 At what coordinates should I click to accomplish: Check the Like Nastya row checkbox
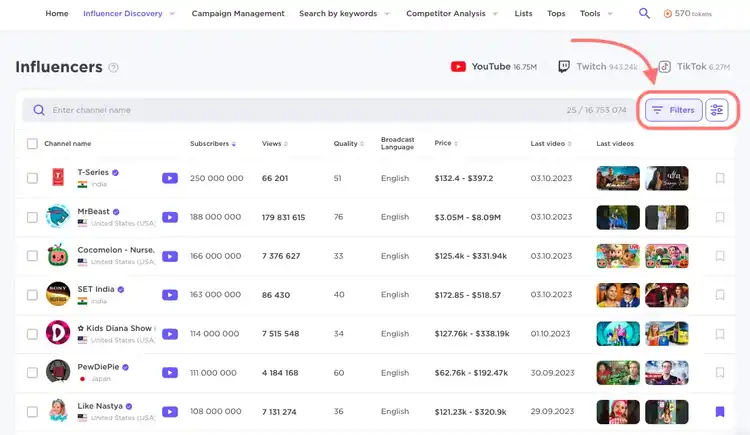32,412
